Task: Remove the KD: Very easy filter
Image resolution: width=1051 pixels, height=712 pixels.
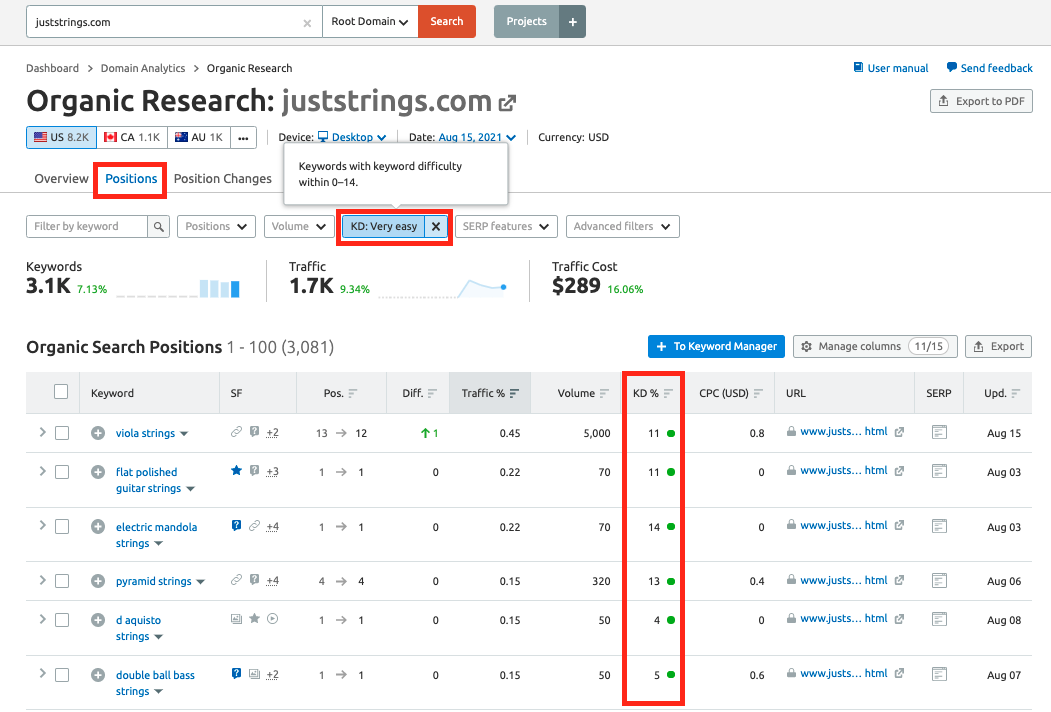Action: pyautogui.click(x=436, y=227)
